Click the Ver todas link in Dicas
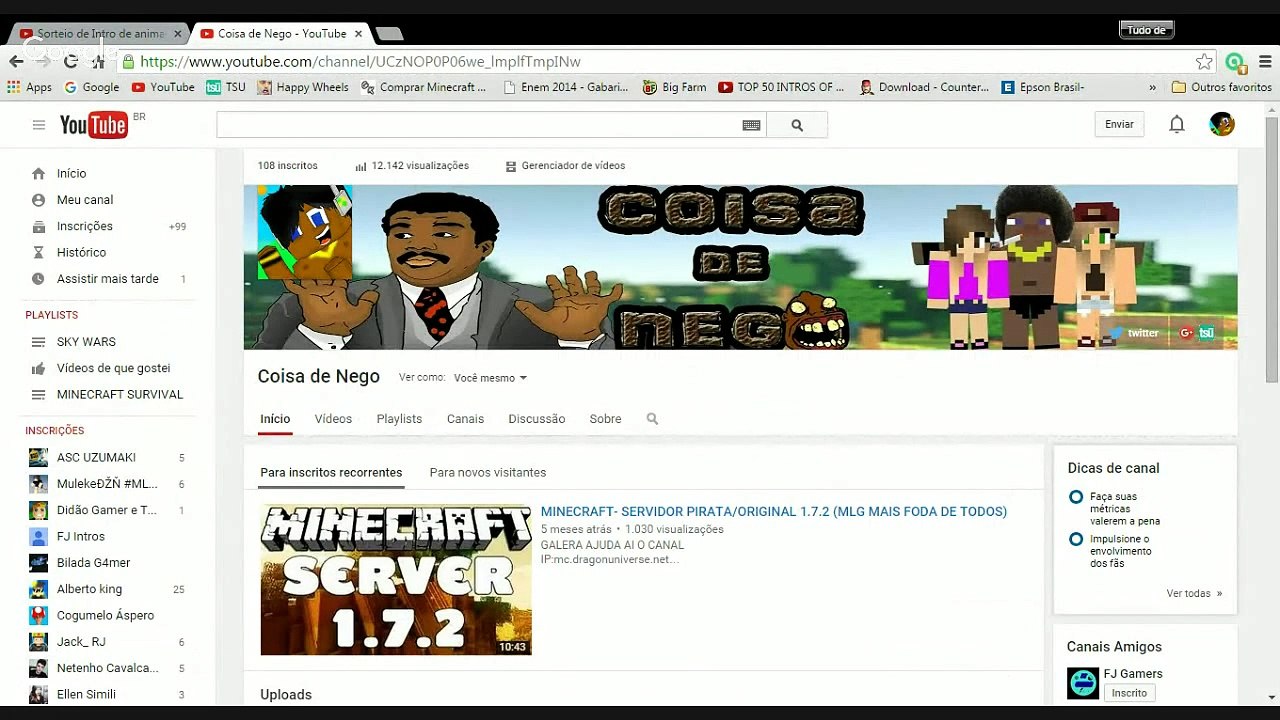The width and height of the screenshot is (1280, 720). 1194,593
